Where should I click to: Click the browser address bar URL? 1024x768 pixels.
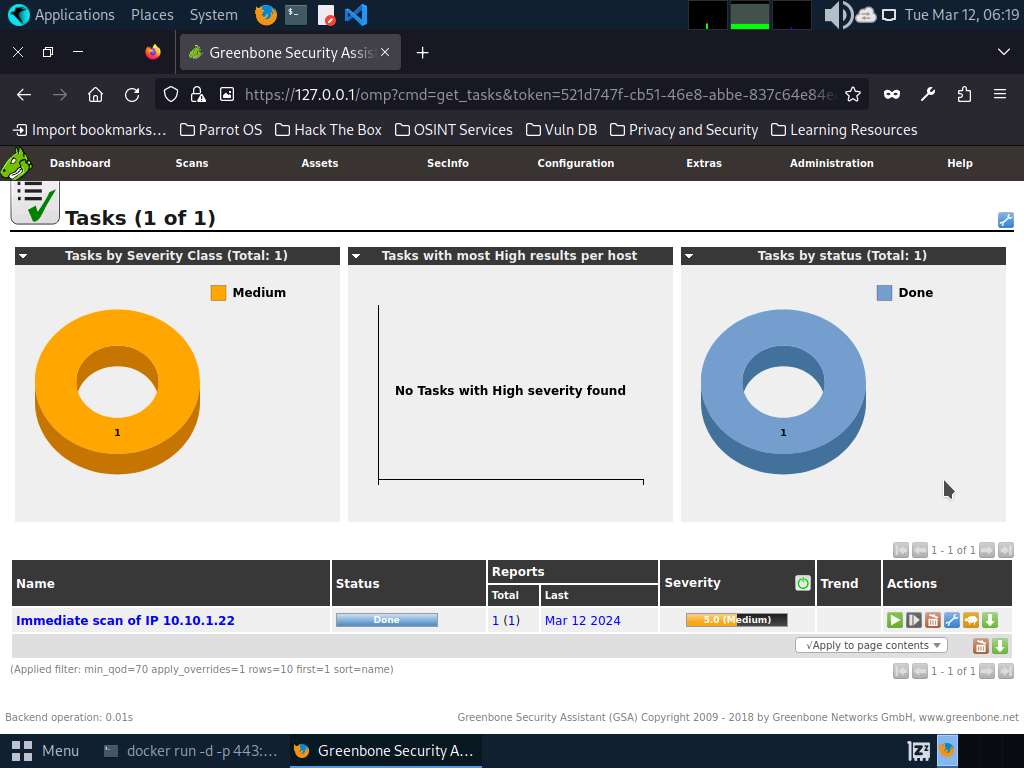click(x=540, y=94)
